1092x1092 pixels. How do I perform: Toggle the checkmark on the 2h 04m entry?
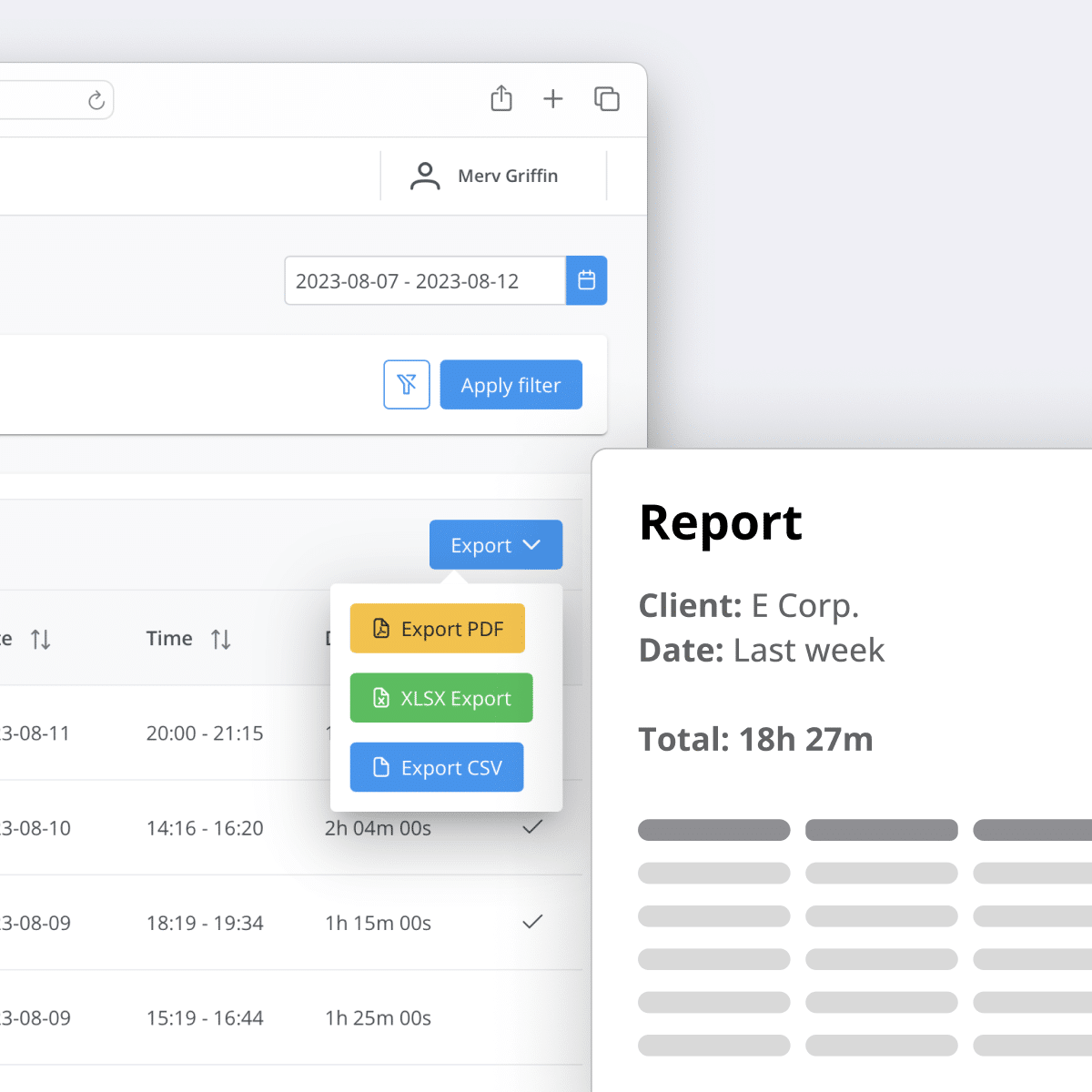click(531, 826)
